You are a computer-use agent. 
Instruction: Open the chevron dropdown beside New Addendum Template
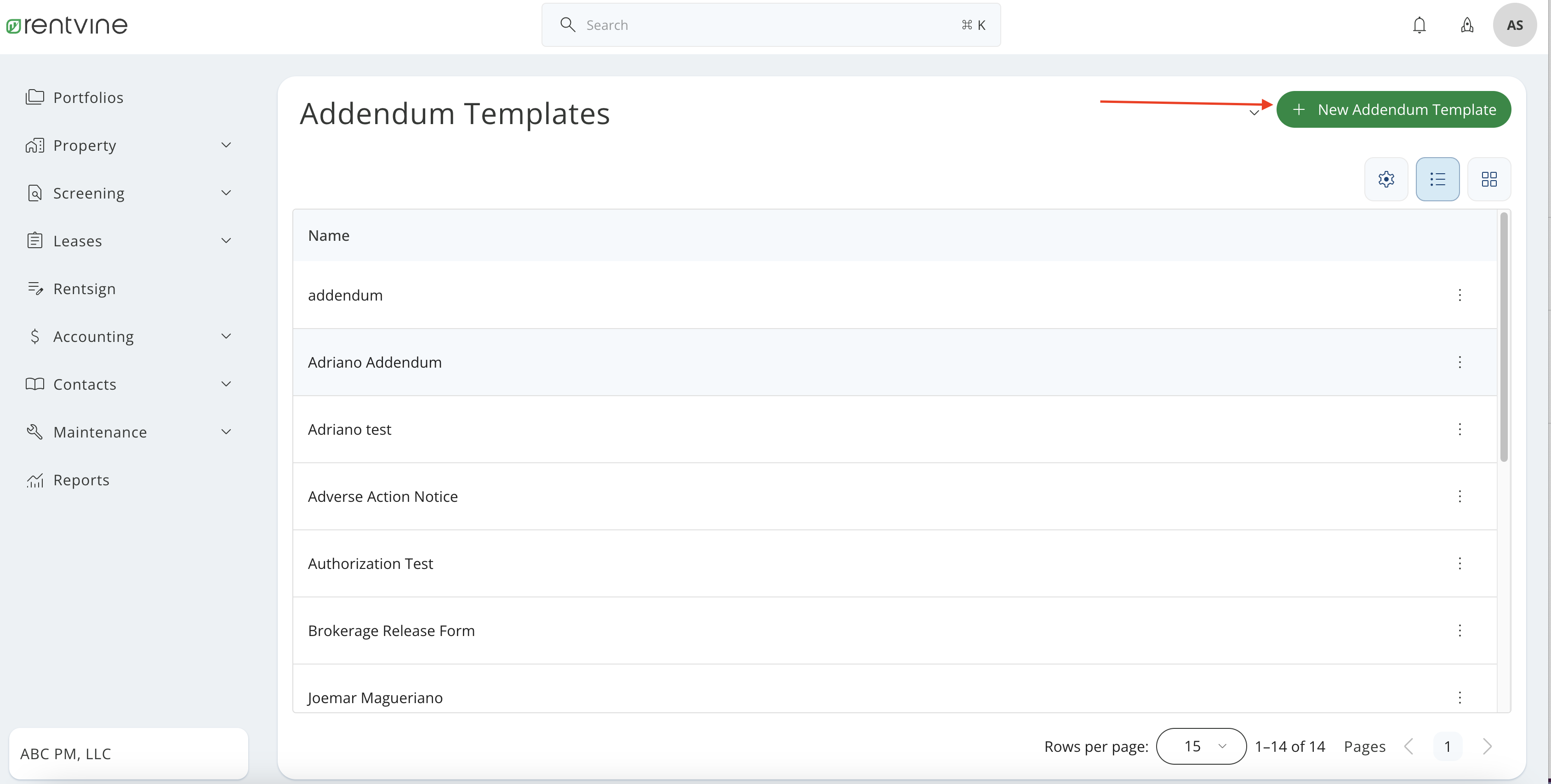pos(1254,113)
